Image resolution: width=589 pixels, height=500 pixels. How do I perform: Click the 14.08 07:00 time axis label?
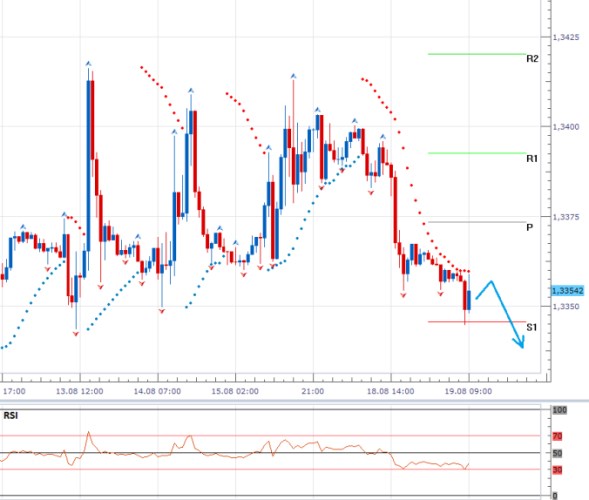coord(157,391)
